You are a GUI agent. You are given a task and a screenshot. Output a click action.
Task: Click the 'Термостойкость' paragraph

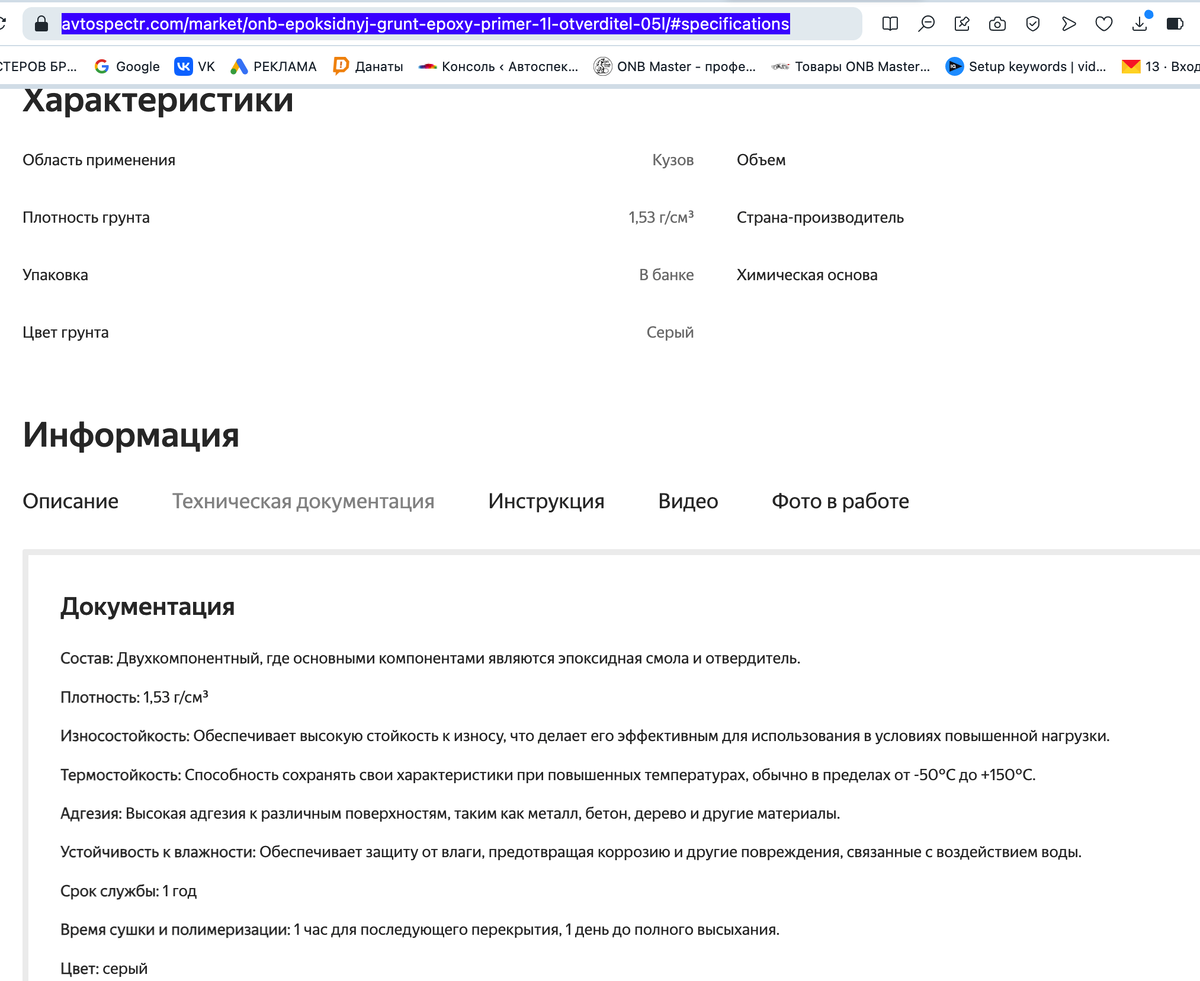[548, 775]
